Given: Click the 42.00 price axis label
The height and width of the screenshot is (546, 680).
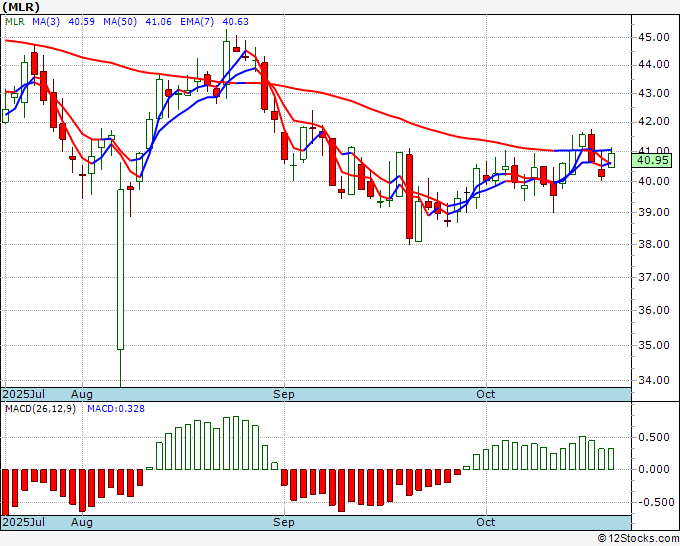Looking at the screenshot, I should tap(654, 122).
